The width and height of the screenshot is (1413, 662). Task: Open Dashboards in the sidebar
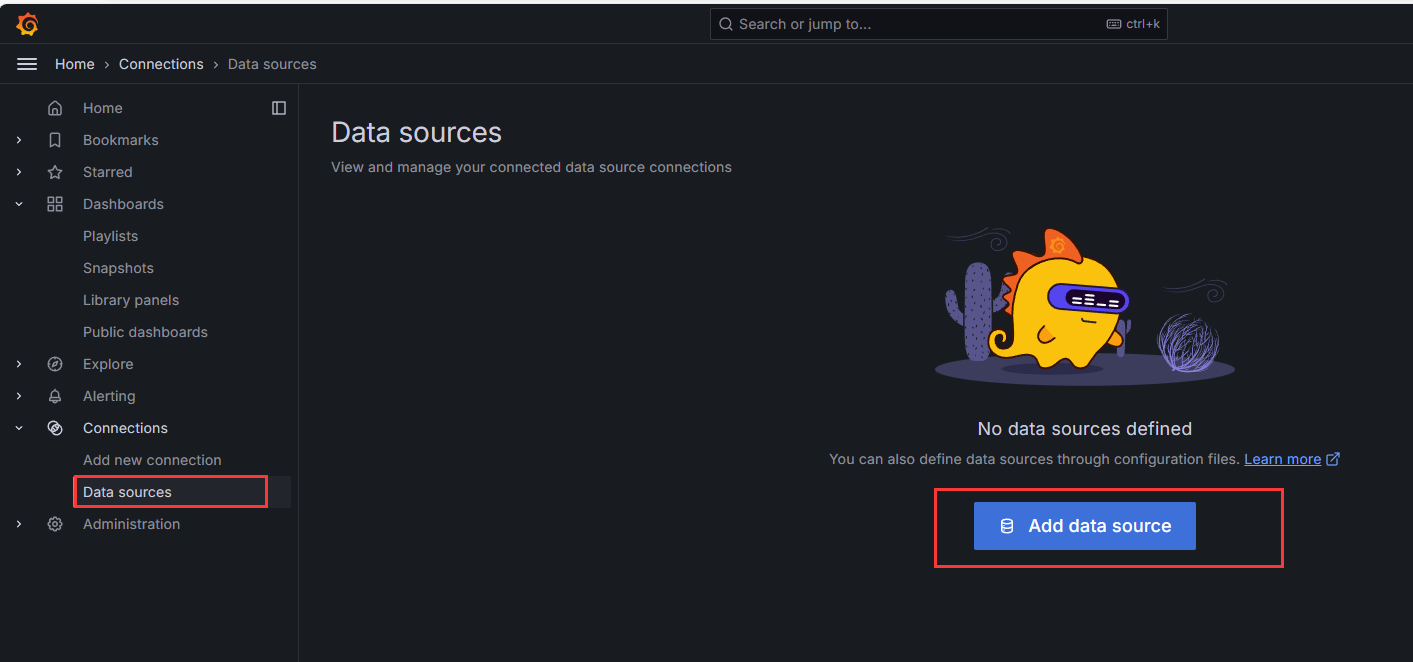tap(123, 204)
